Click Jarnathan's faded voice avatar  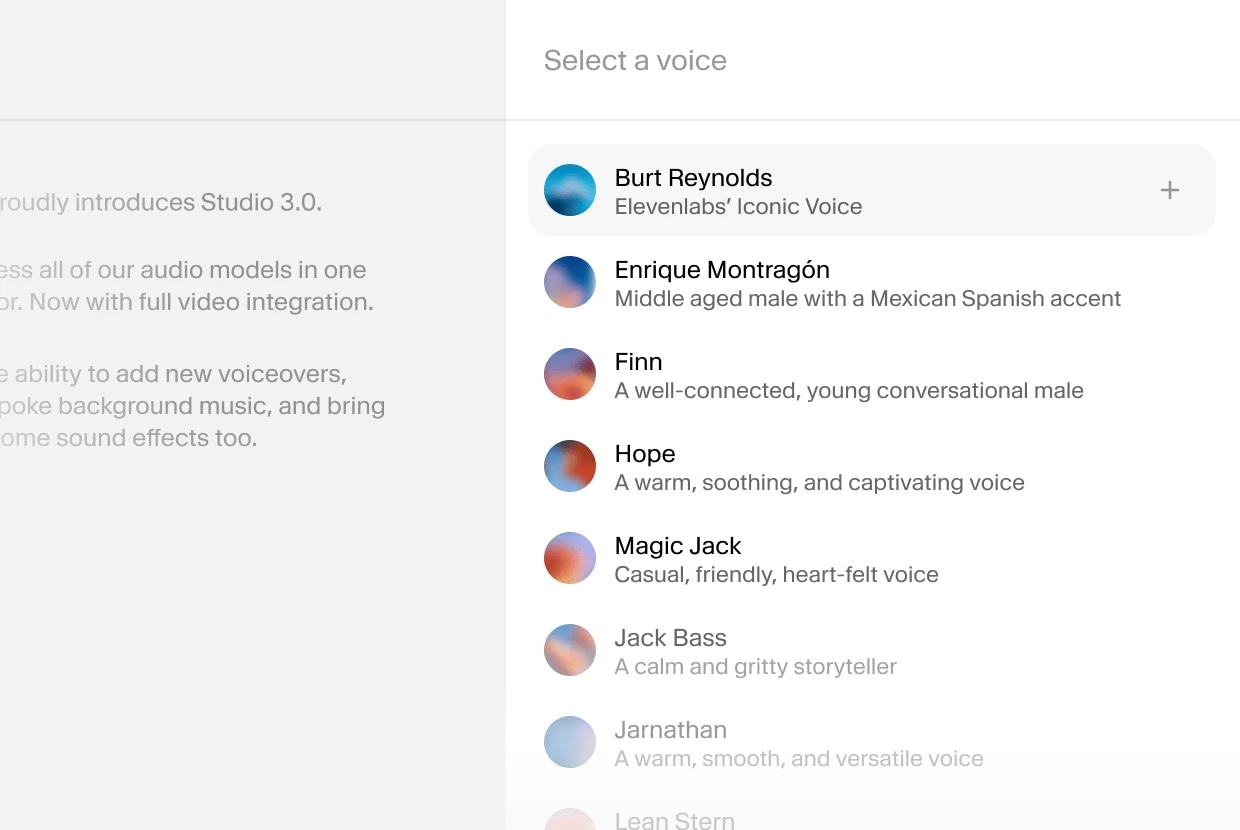[570, 742]
